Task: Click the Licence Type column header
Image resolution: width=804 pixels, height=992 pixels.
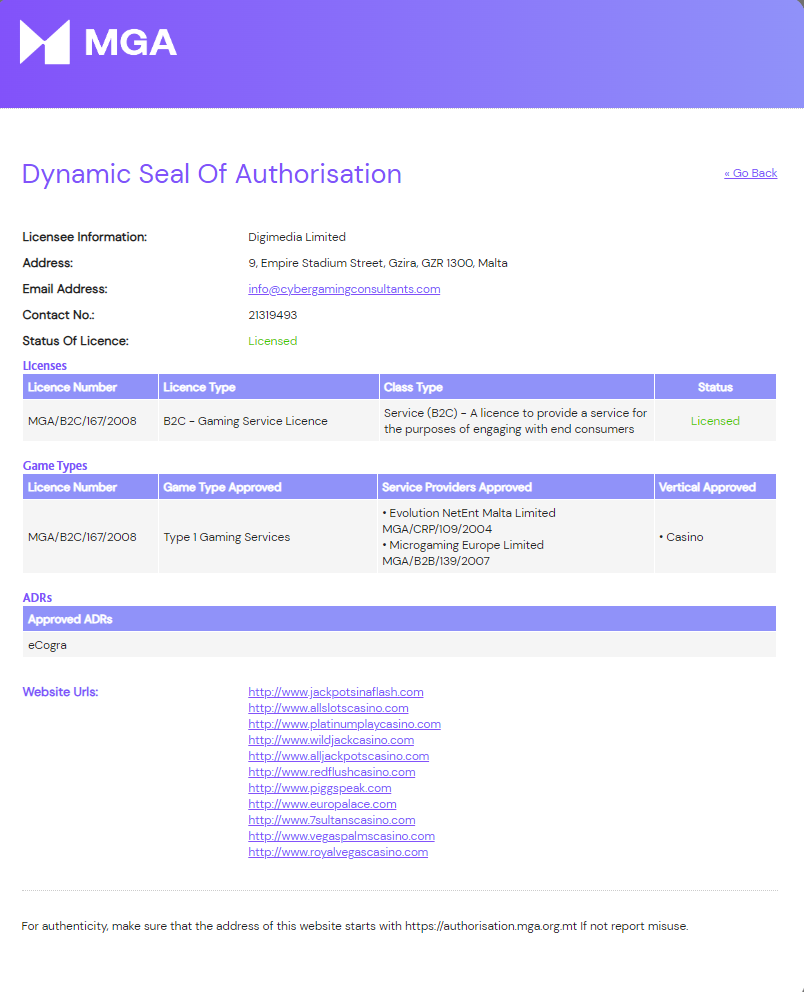Action: click(x=268, y=387)
